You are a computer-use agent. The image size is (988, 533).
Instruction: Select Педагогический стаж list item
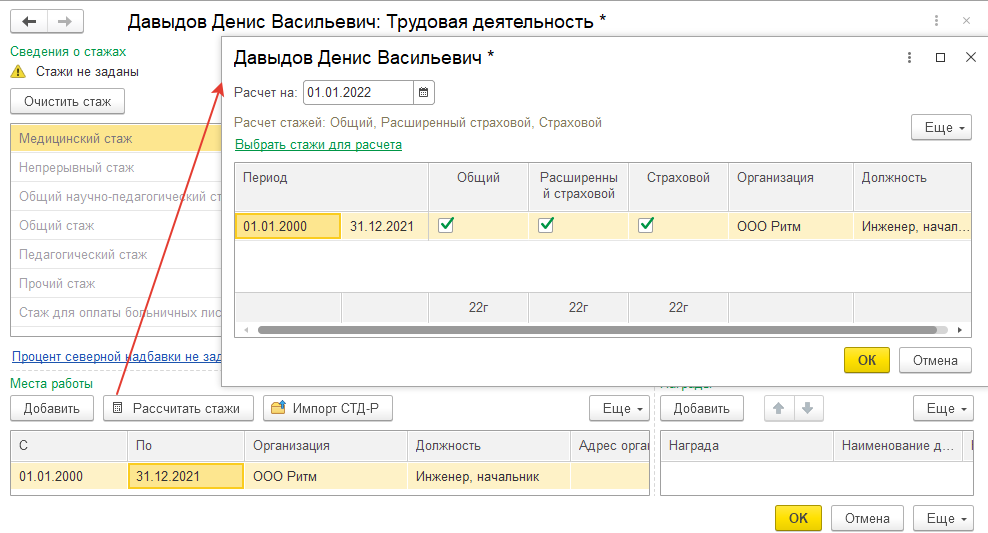(83, 255)
